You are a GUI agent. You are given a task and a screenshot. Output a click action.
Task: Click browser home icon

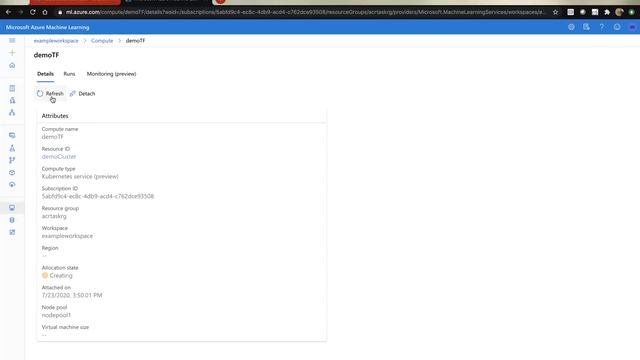pos(45,12)
